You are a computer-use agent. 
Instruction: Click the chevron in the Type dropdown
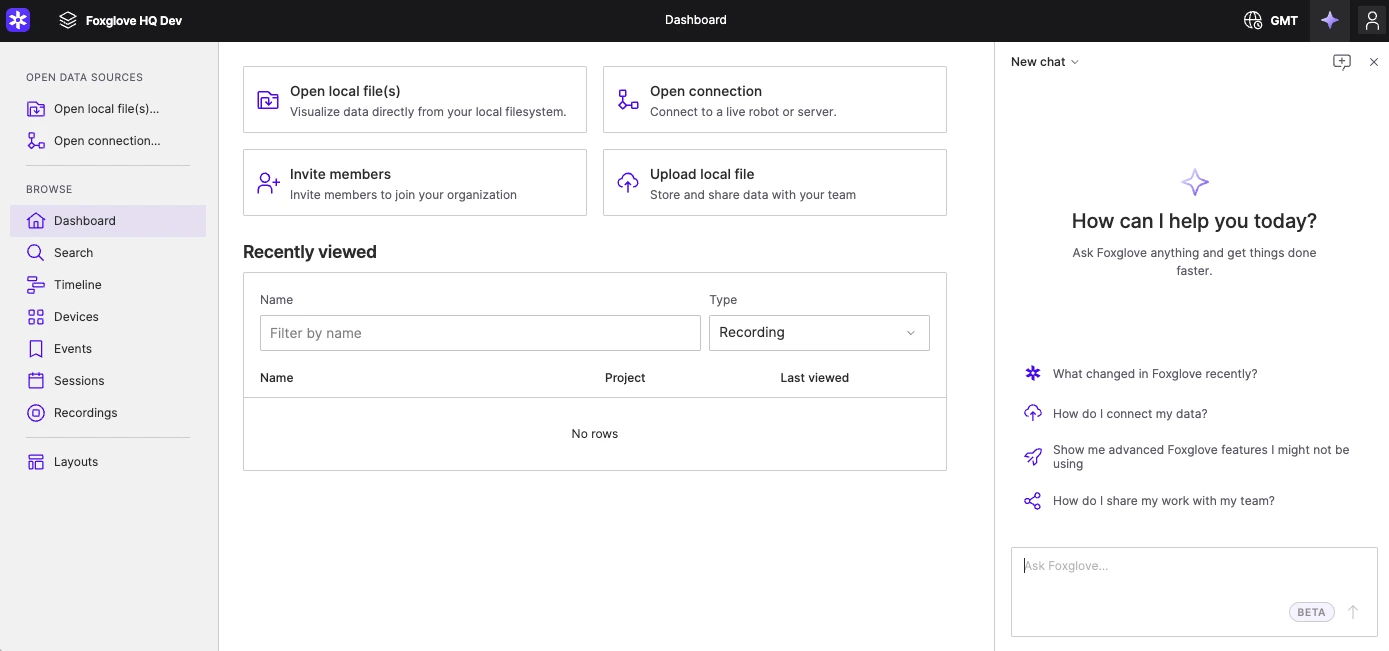tap(911, 333)
